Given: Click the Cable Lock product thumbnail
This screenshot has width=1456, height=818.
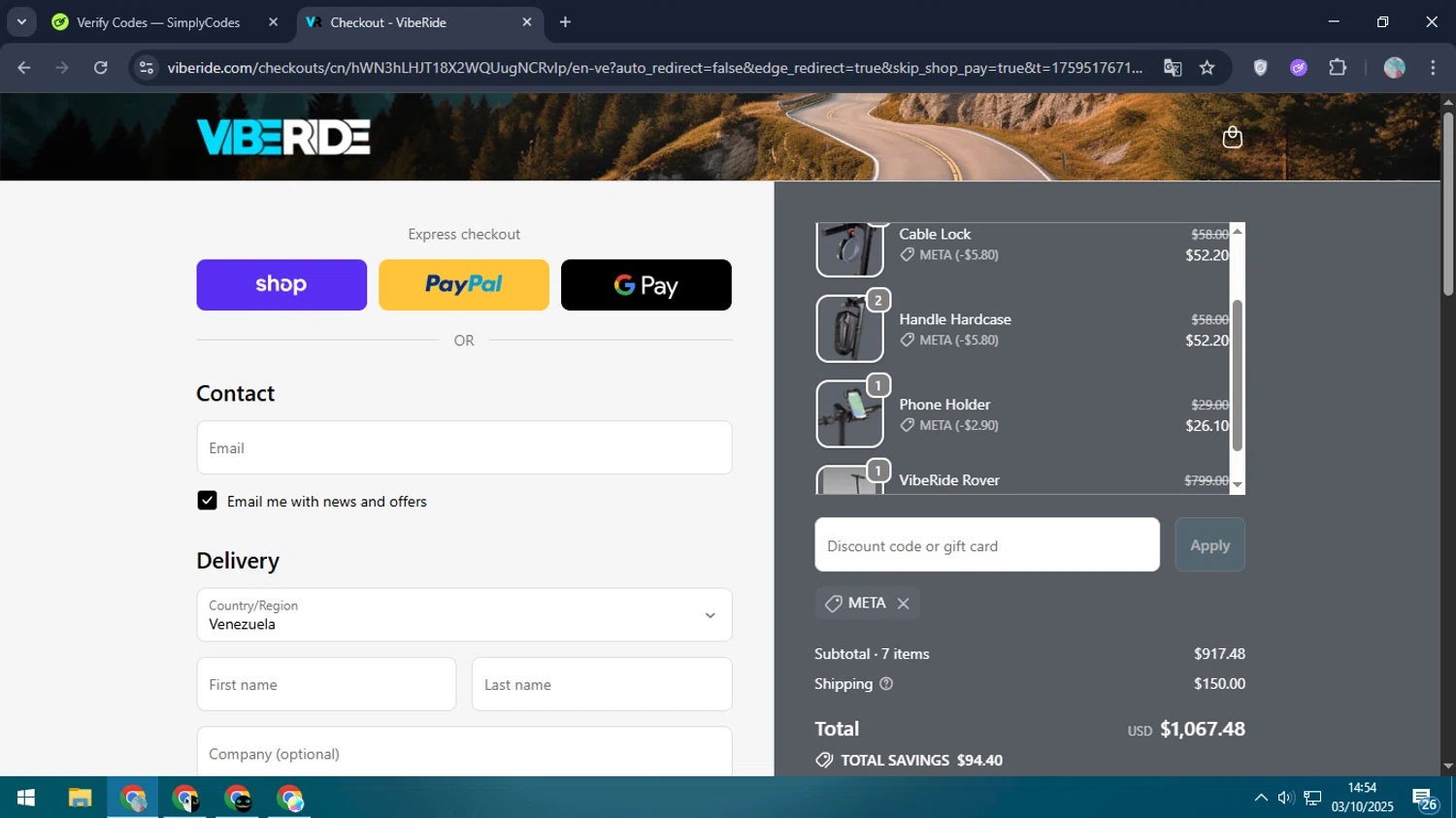Looking at the screenshot, I should (x=849, y=249).
